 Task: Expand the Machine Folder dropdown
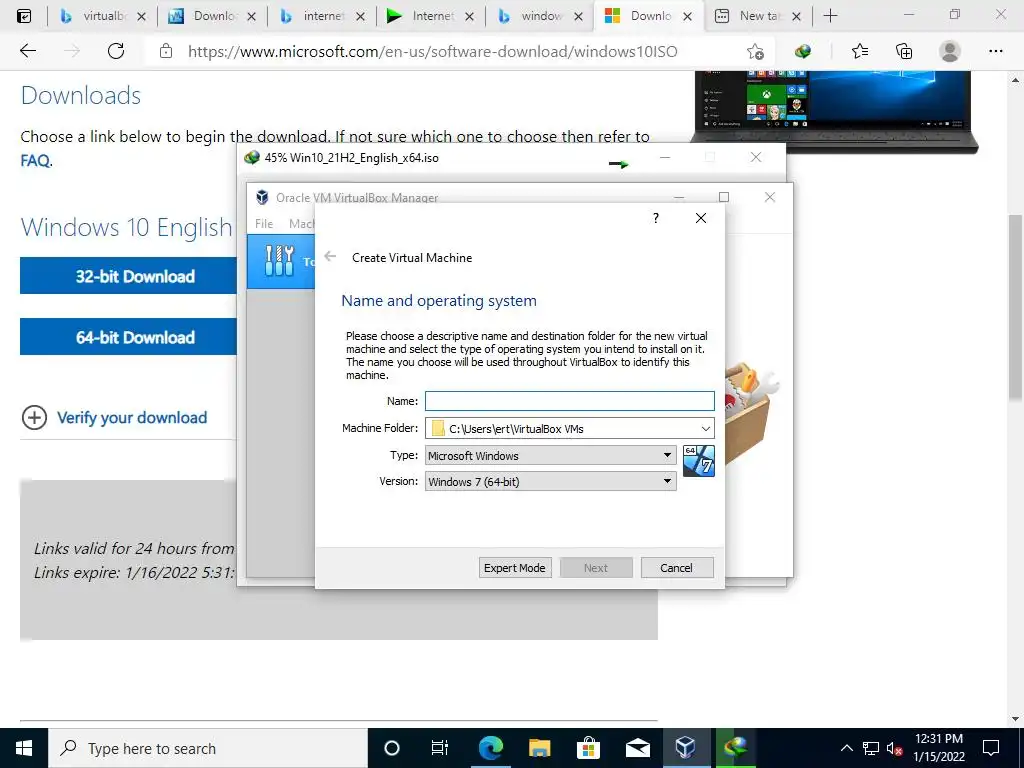tap(705, 429)
